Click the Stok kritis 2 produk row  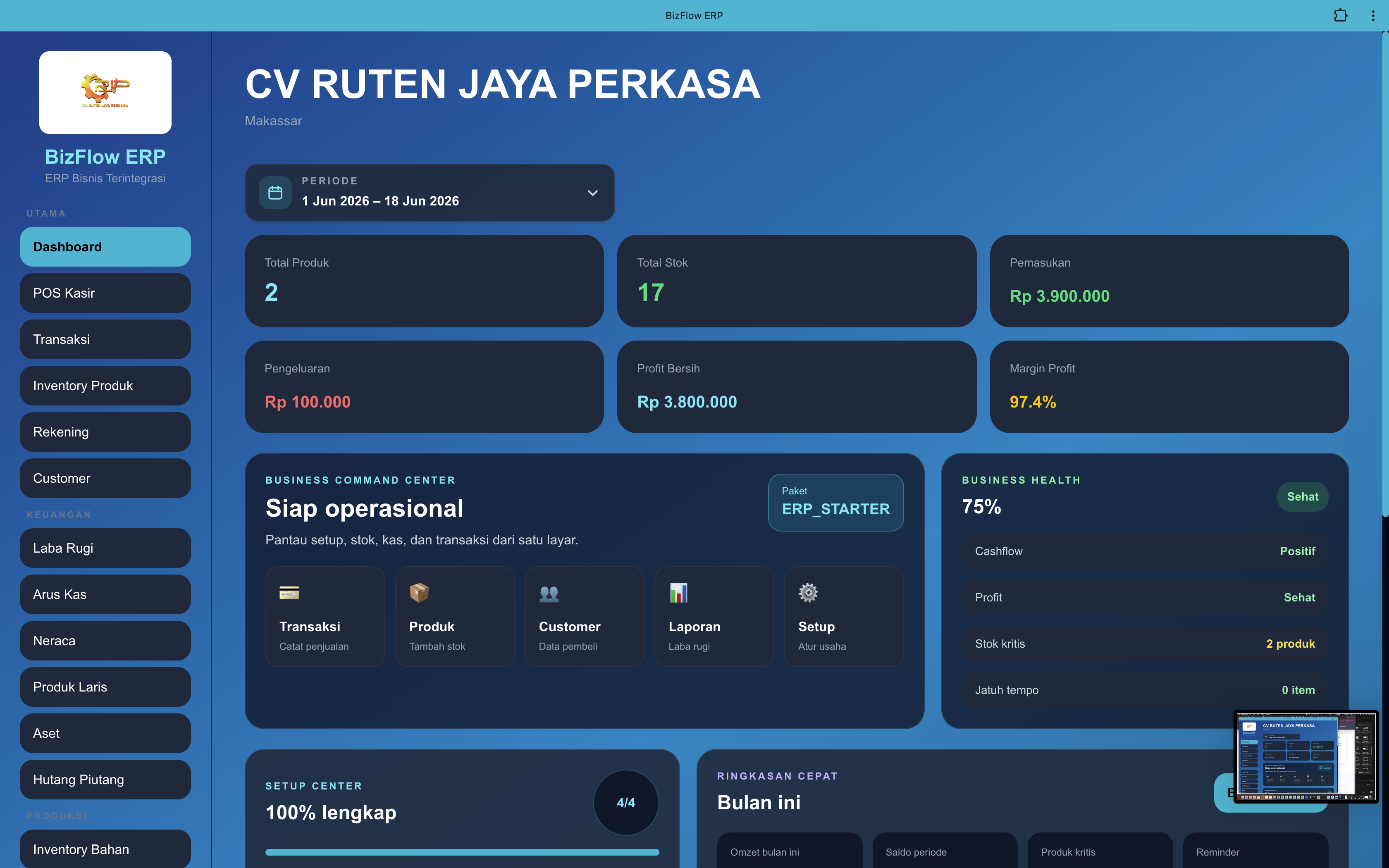tap(1145, 644)
